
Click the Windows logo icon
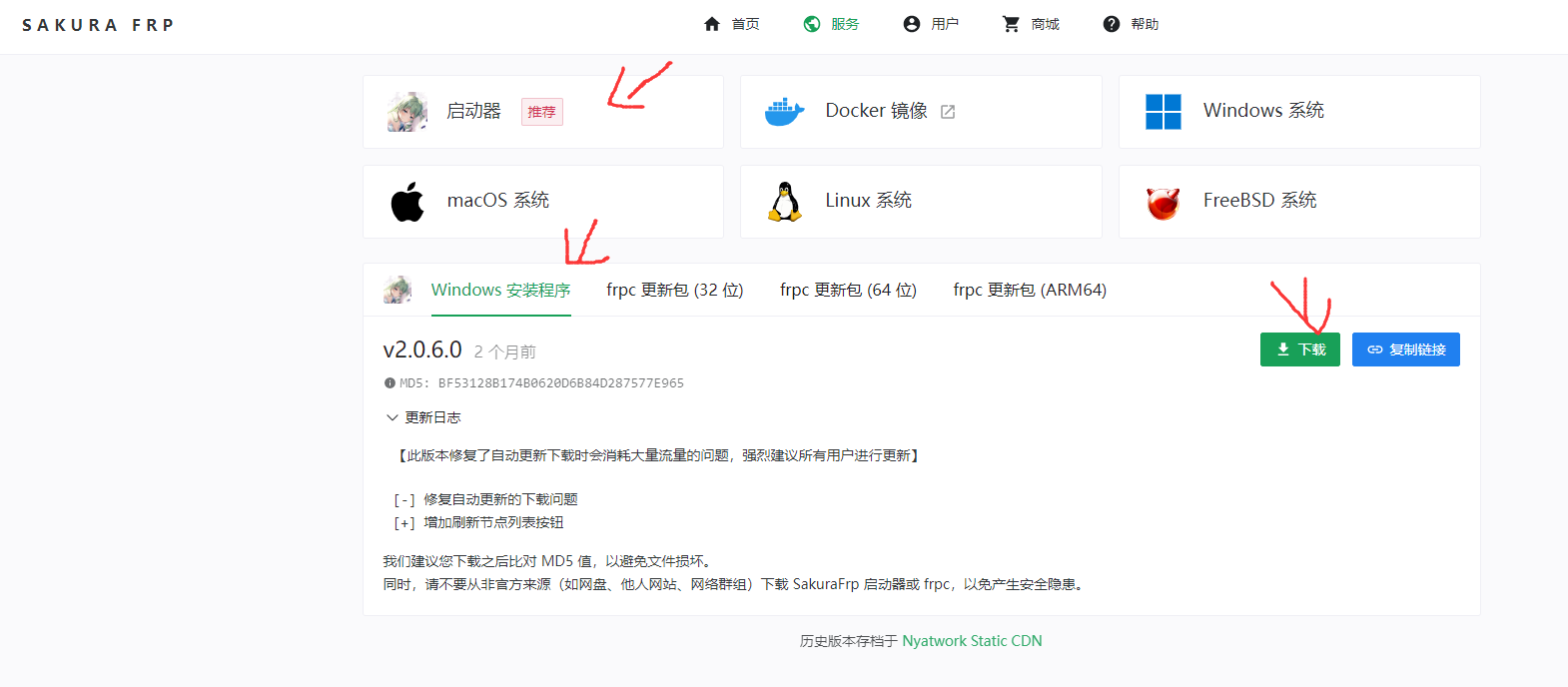[1163, 112]
